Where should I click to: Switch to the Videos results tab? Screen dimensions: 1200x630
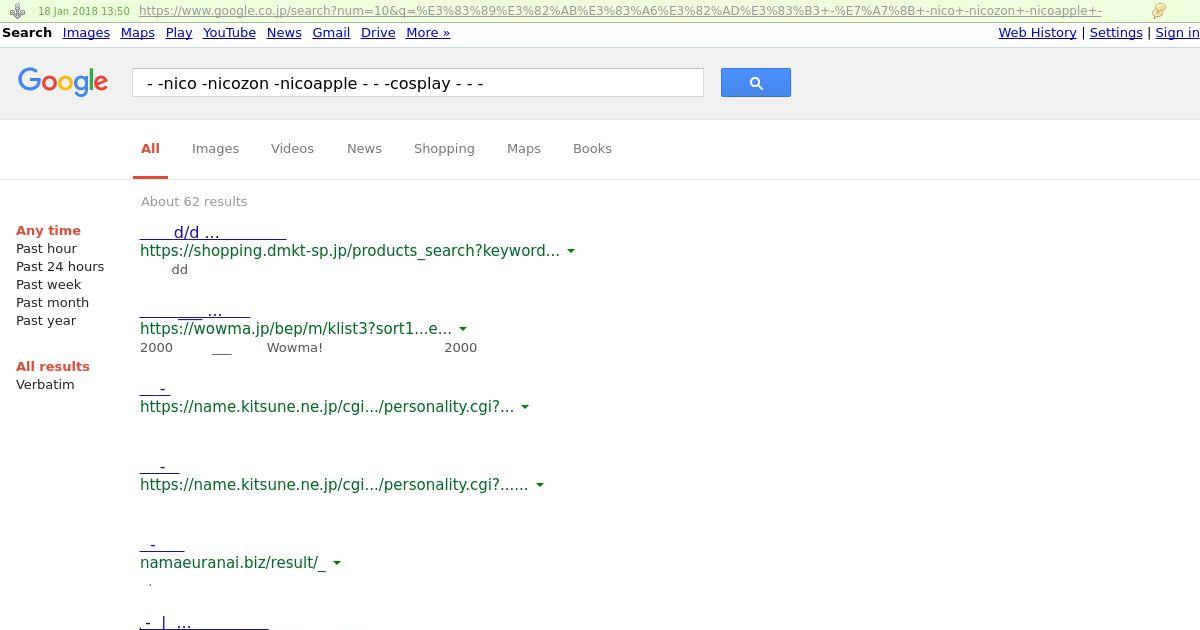(292, 149)
